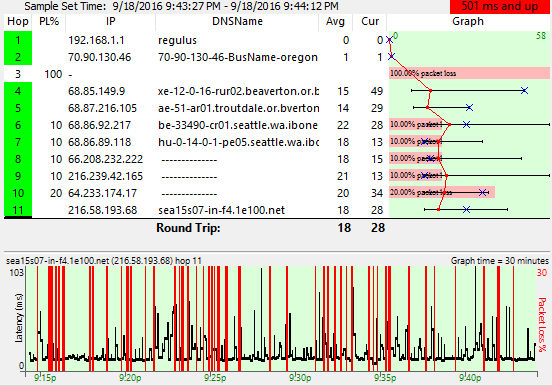Click IP address 70.90.130.46
This screenshot has width=552, height=386.
100,57
